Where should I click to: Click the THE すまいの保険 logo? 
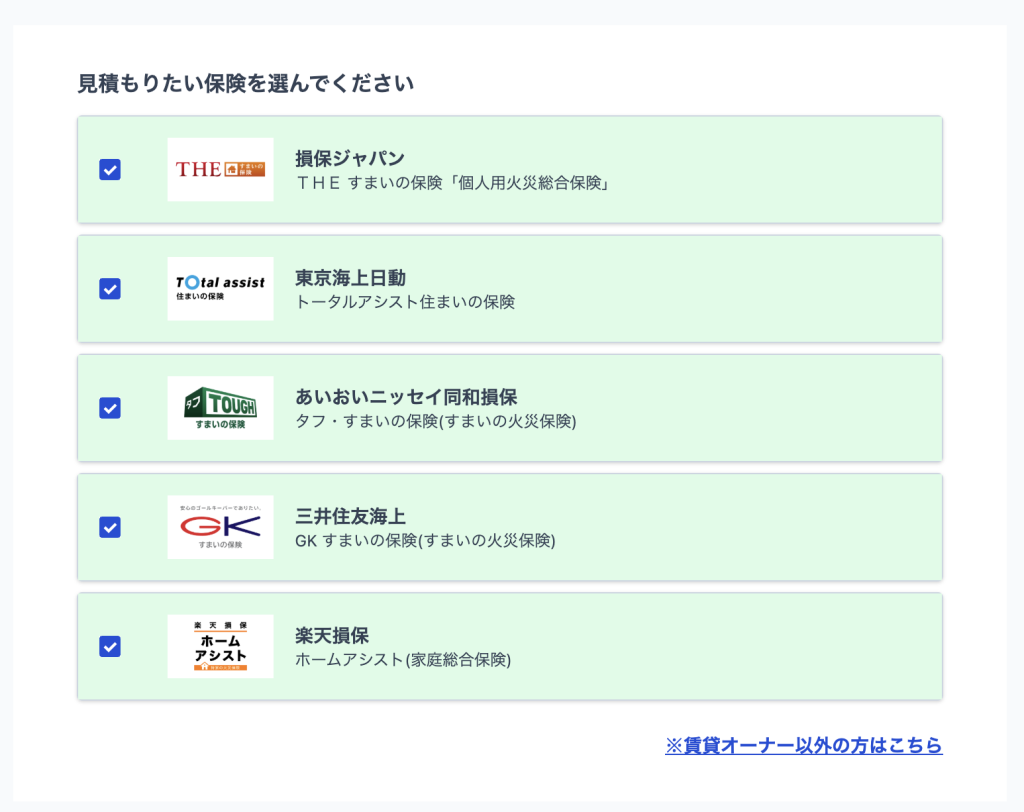[x=220, y=170]
